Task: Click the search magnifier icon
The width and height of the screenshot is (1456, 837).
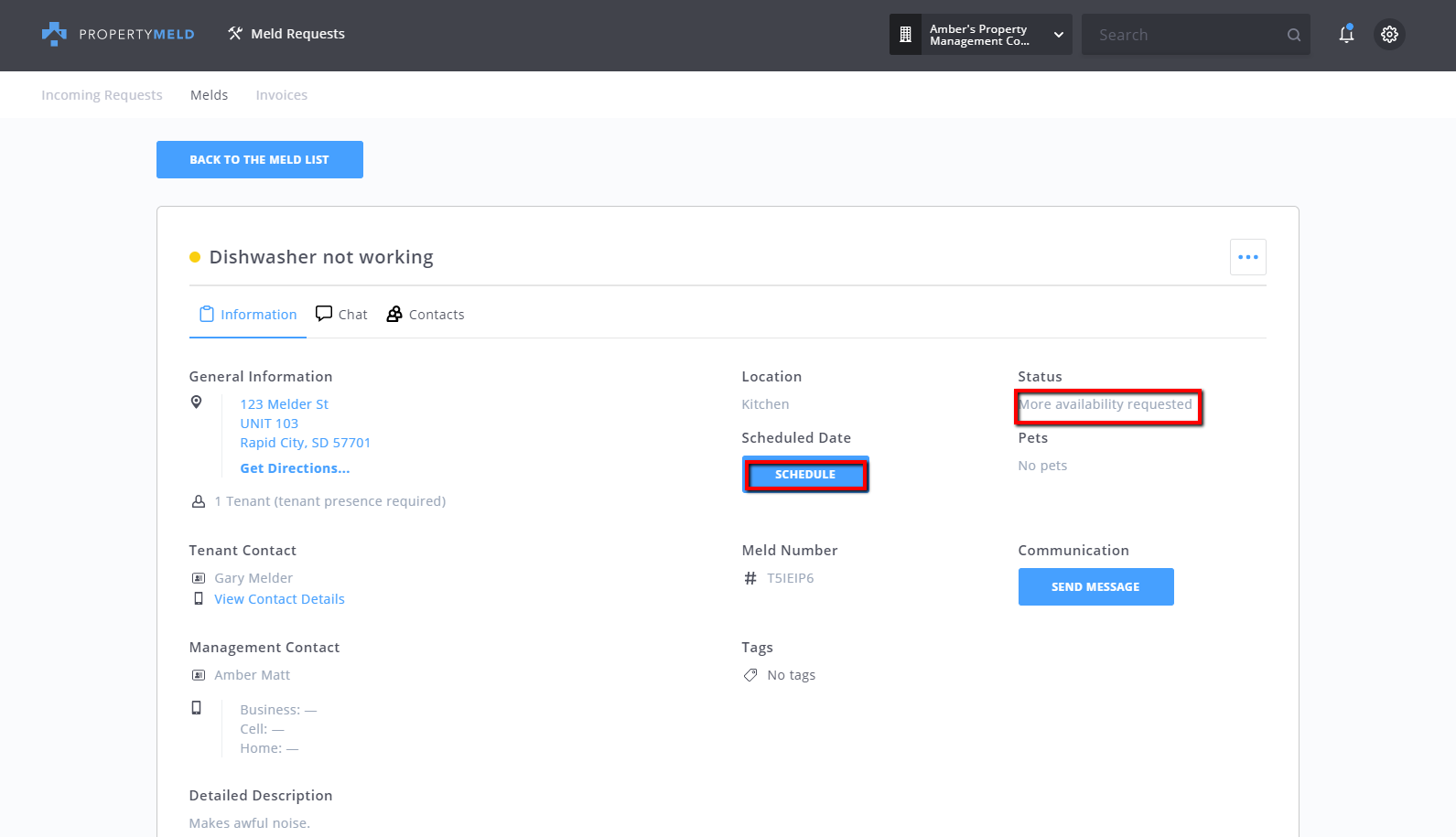Action: click(x=1293, y=35)
